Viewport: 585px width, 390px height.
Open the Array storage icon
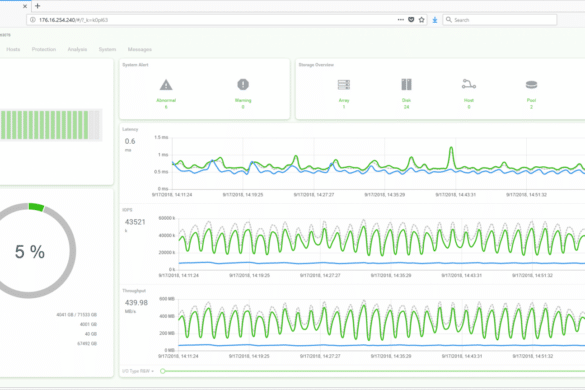point(344,85)
